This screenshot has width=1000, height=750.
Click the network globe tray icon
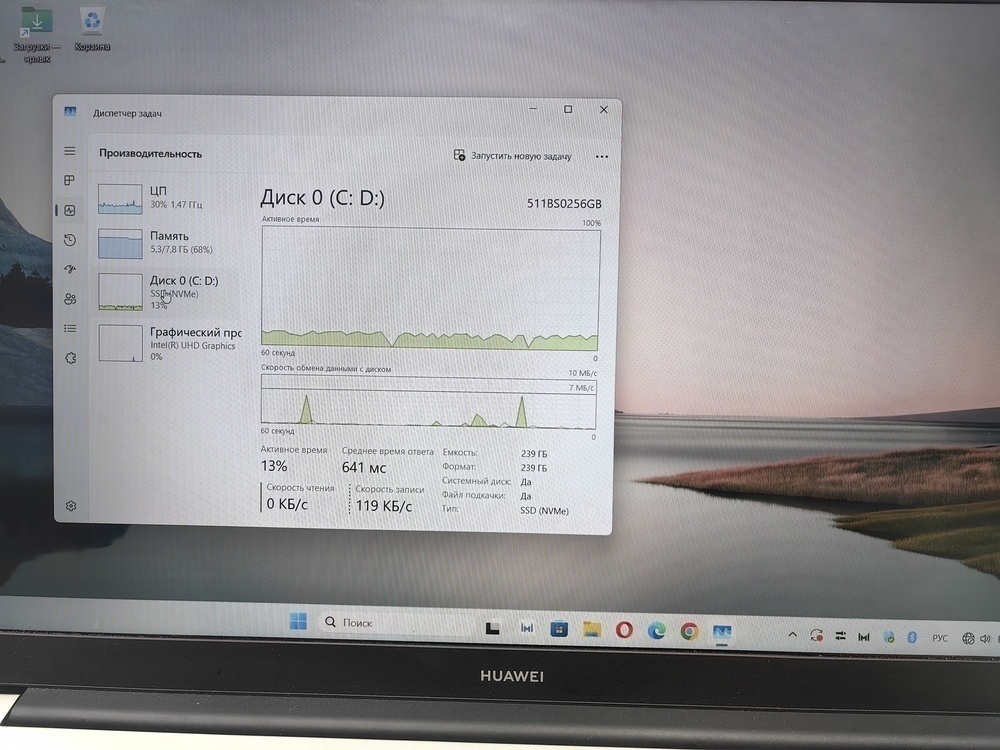click(968, 638)
